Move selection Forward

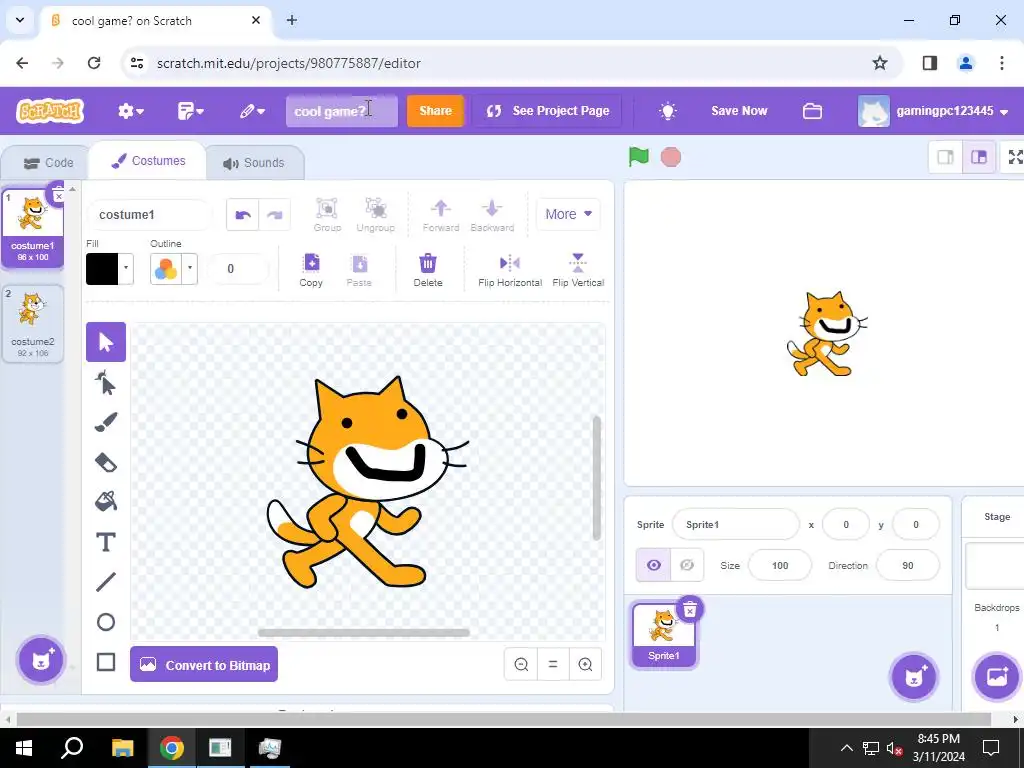coord(441,215)
